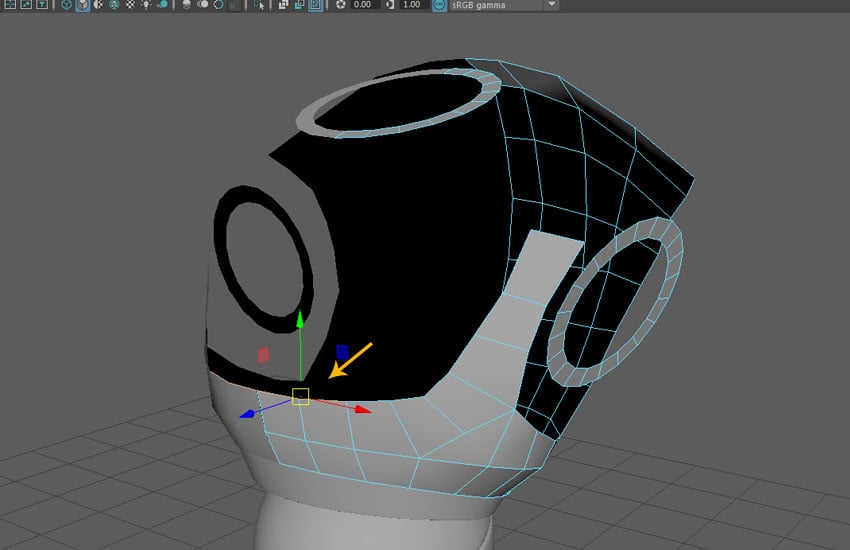Enable wireframe display cube icon
The height and width of the screenshot is (550, 850).
[65, 5]
